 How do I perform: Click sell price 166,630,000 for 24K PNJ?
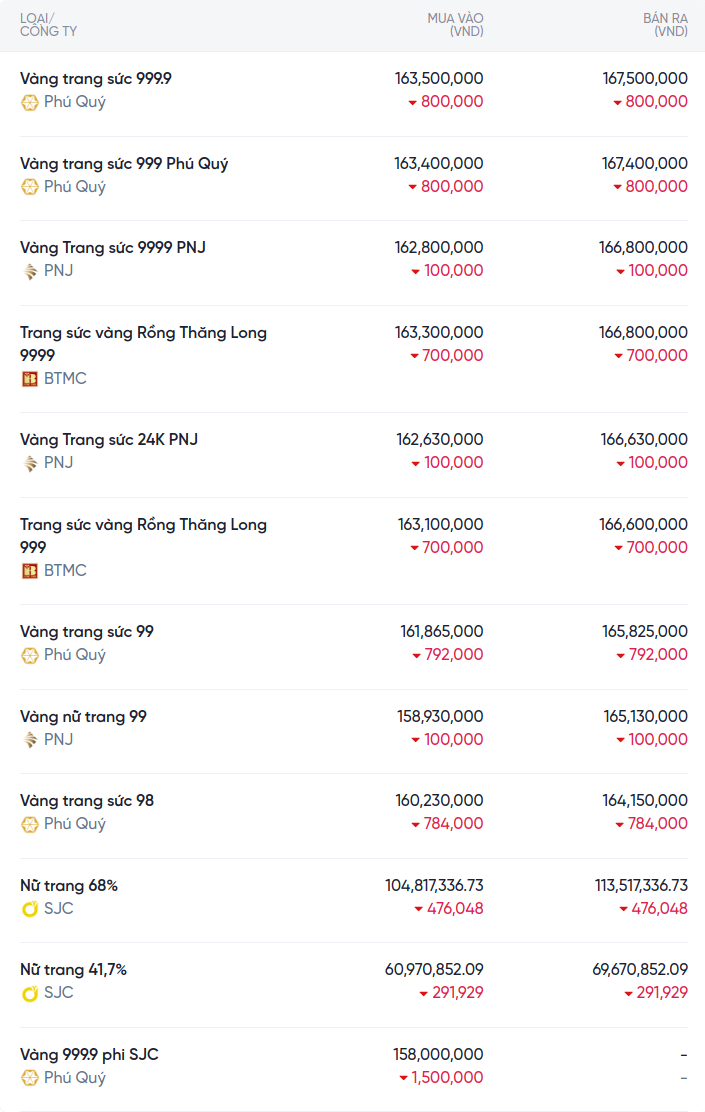tap(644, 440)
